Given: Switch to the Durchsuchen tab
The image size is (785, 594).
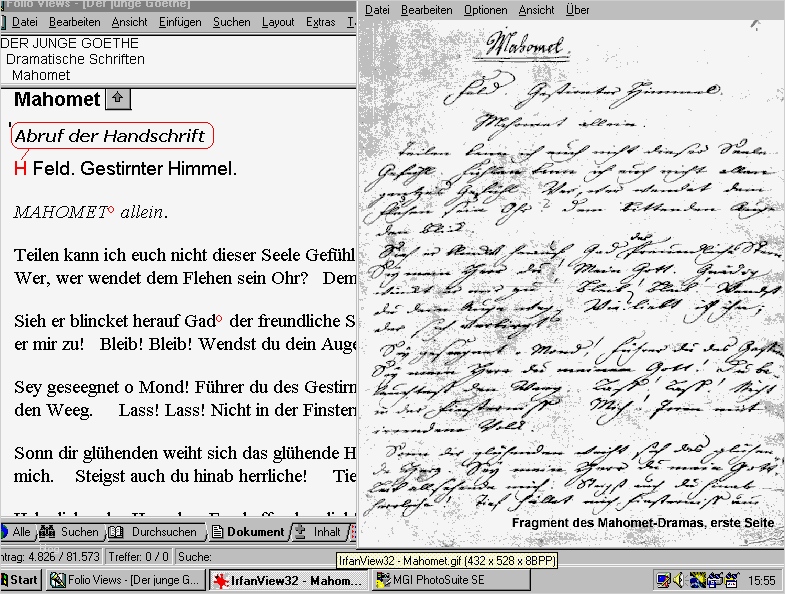Looking at the screenshot, I should (x=155, y=532).
